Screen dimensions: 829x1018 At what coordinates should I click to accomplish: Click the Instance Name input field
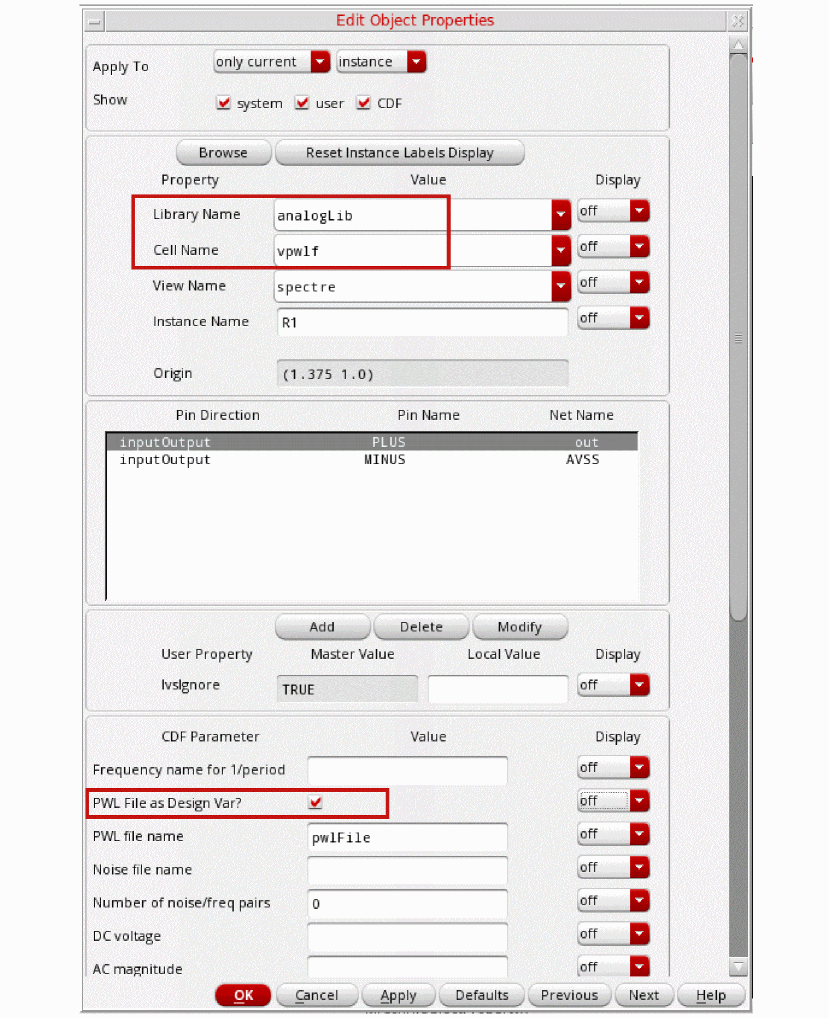coord(421,322)
